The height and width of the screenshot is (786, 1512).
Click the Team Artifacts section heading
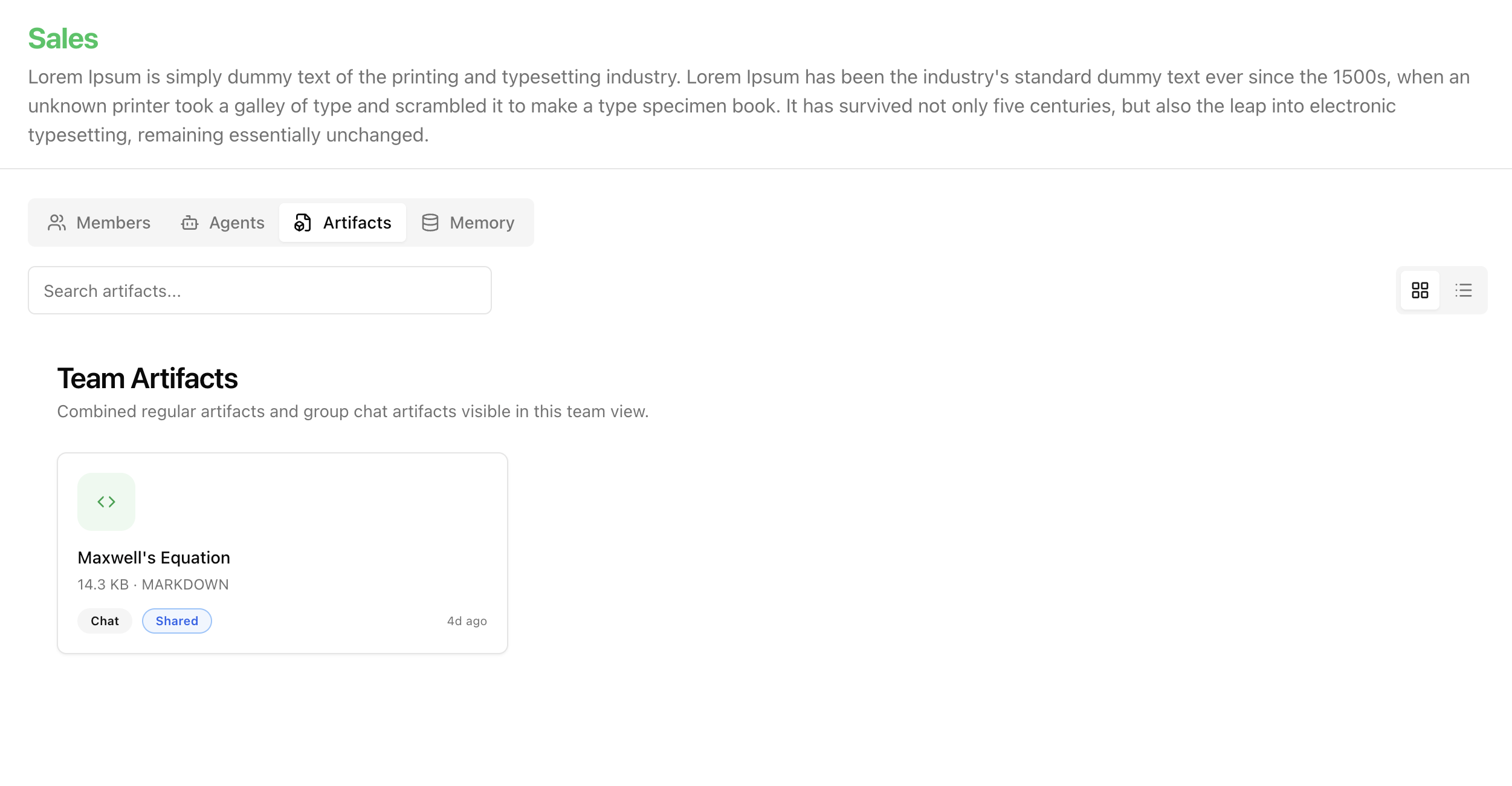coord(147,378)
